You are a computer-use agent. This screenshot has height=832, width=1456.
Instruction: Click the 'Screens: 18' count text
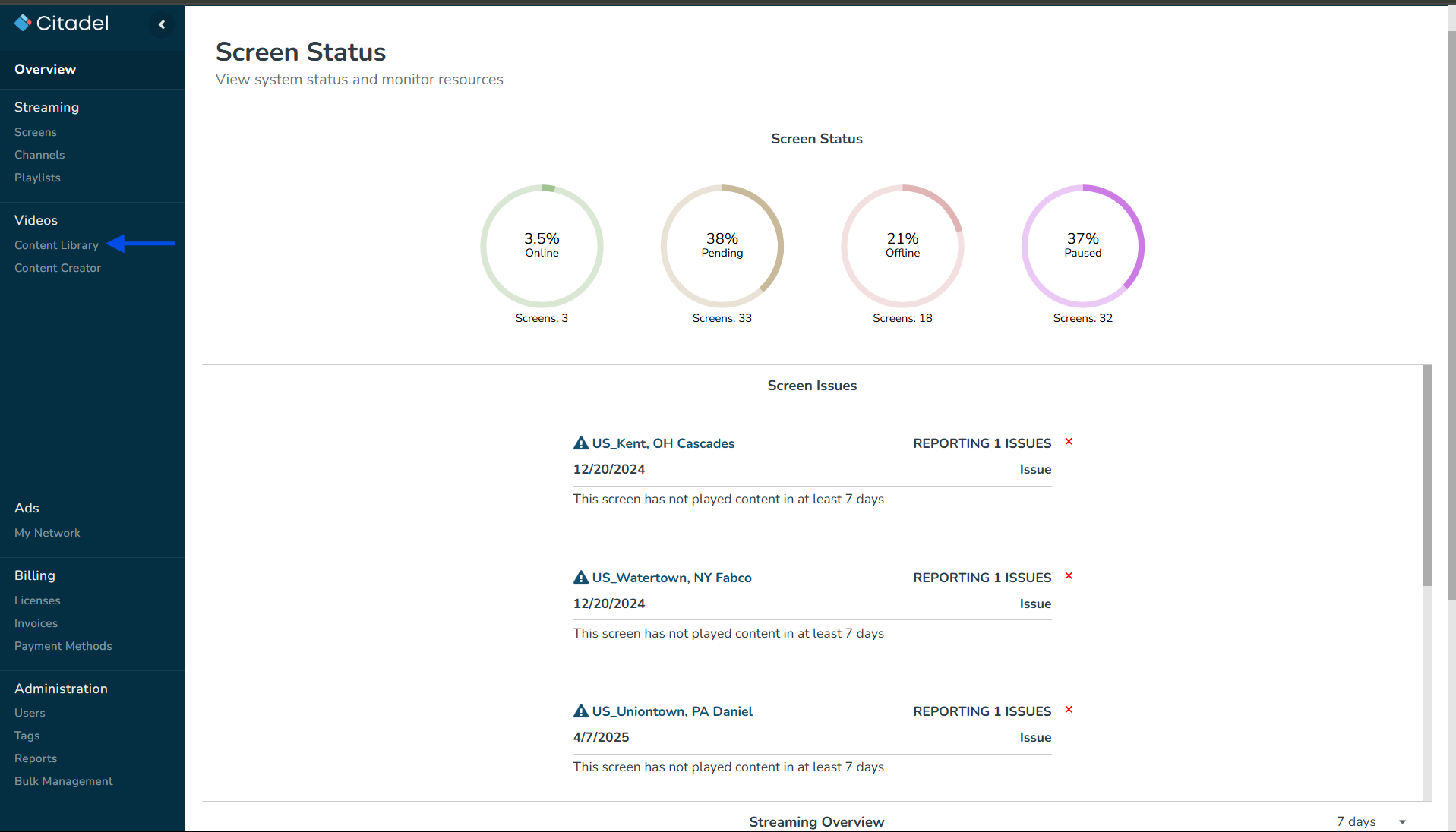point(902,318)
